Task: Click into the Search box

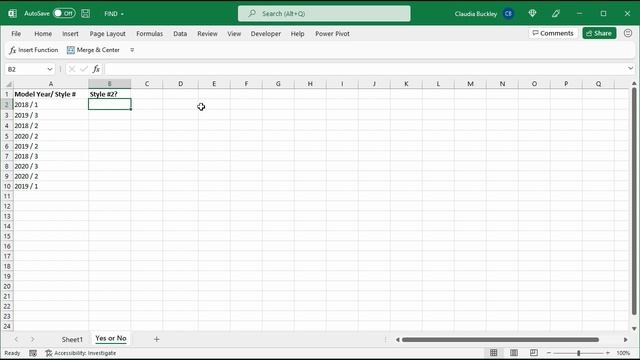Action: click(x=324, y=13)
